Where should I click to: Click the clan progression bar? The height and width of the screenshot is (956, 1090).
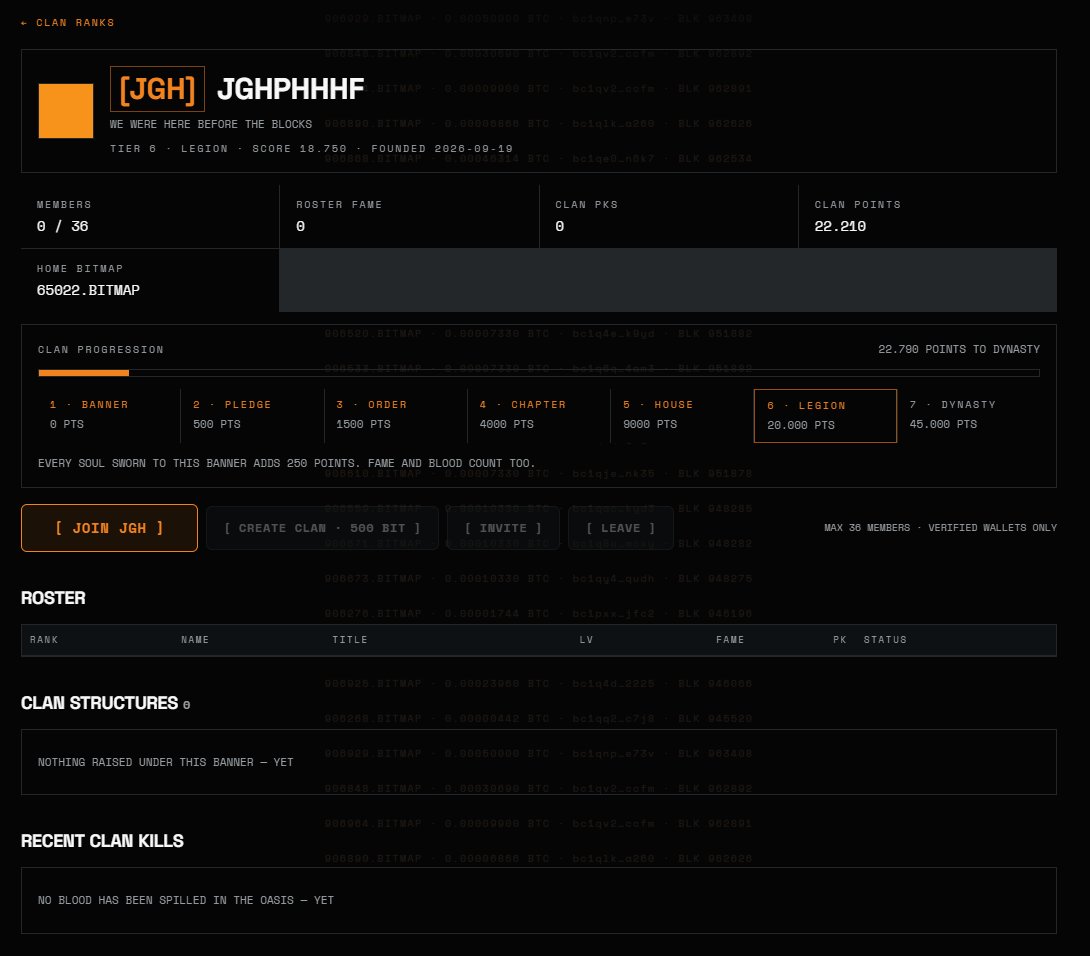pyautogui.click(x=539, y=373)
